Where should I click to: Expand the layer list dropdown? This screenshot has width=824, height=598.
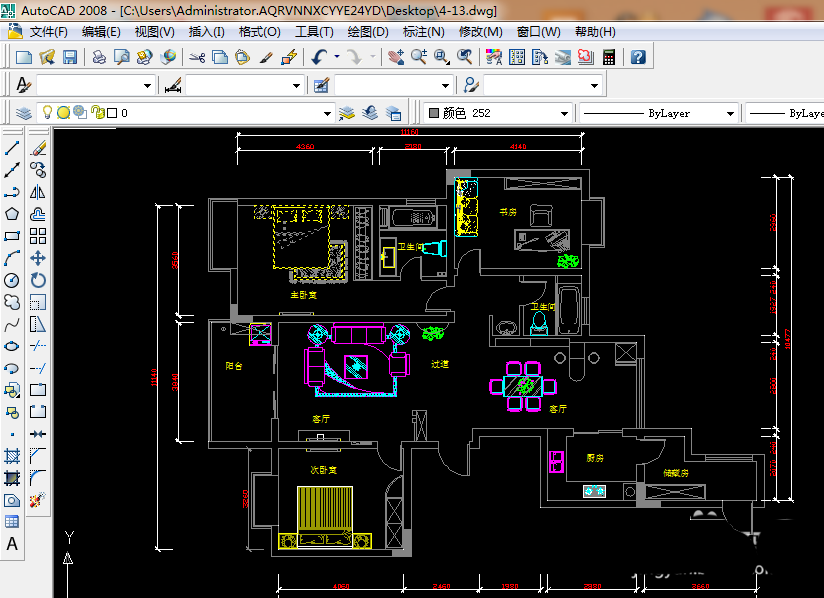pyautogui.click(x=326, y=114)
